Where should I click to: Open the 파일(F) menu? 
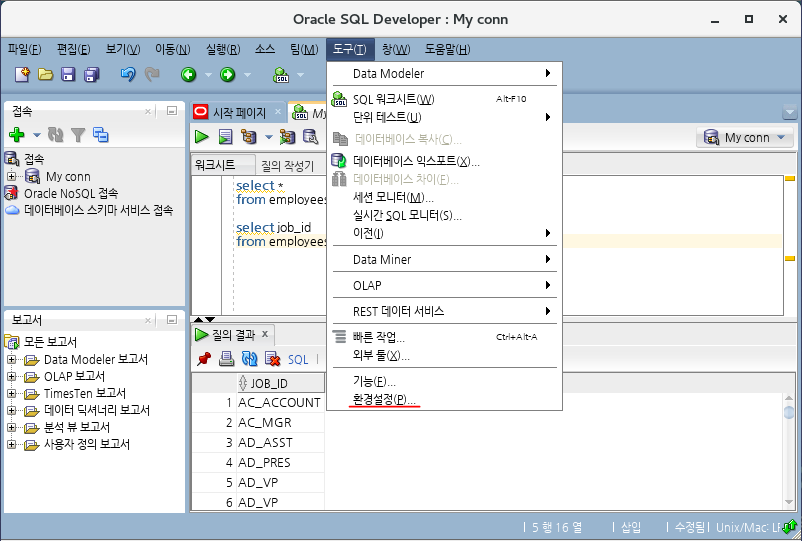coord(25,49)
